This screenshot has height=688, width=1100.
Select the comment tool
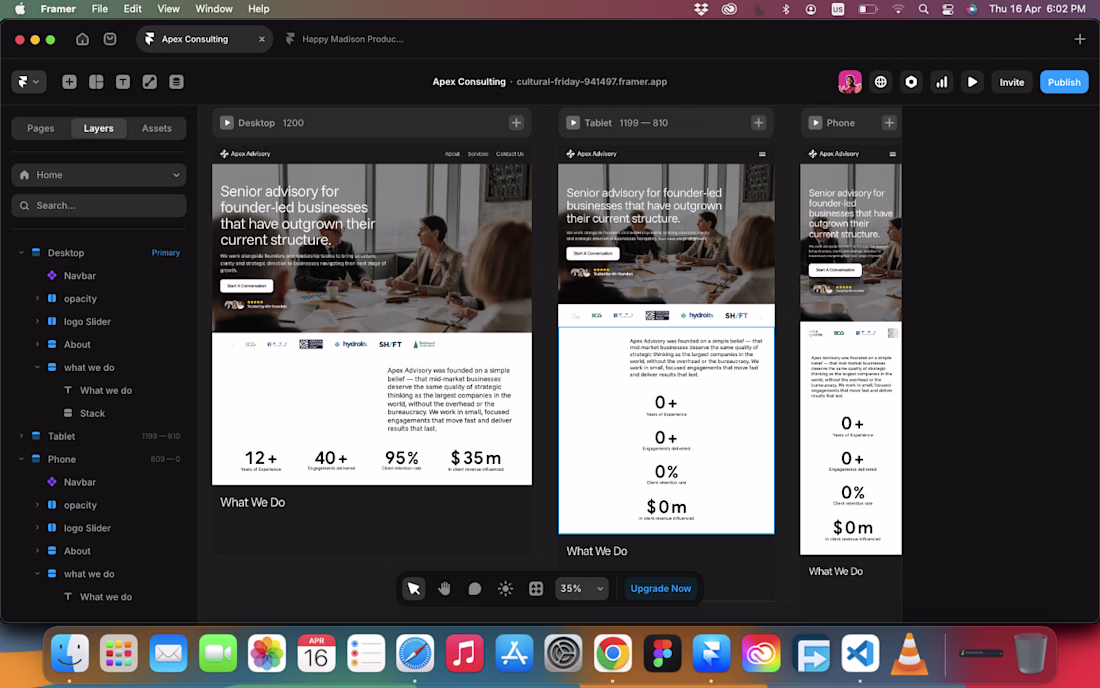[x=475, y=588]
